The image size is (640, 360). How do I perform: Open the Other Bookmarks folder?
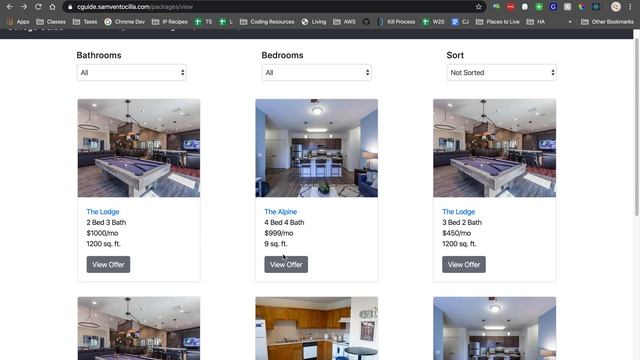(607, 22)
